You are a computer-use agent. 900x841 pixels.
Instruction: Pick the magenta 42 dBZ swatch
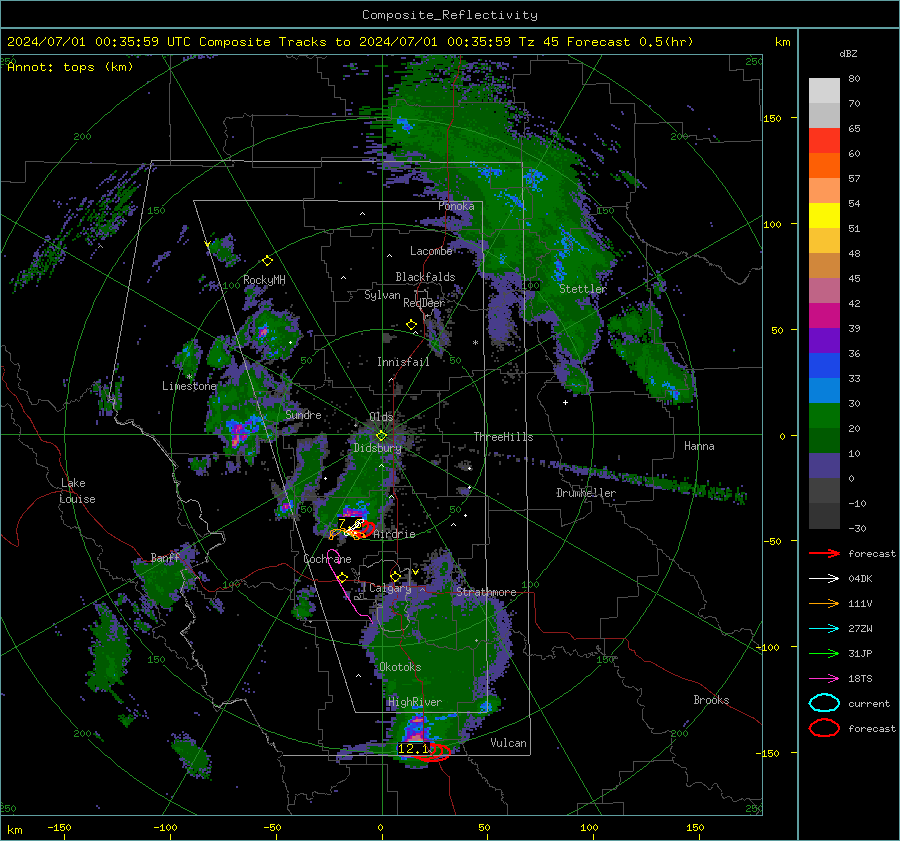point(824,316)
